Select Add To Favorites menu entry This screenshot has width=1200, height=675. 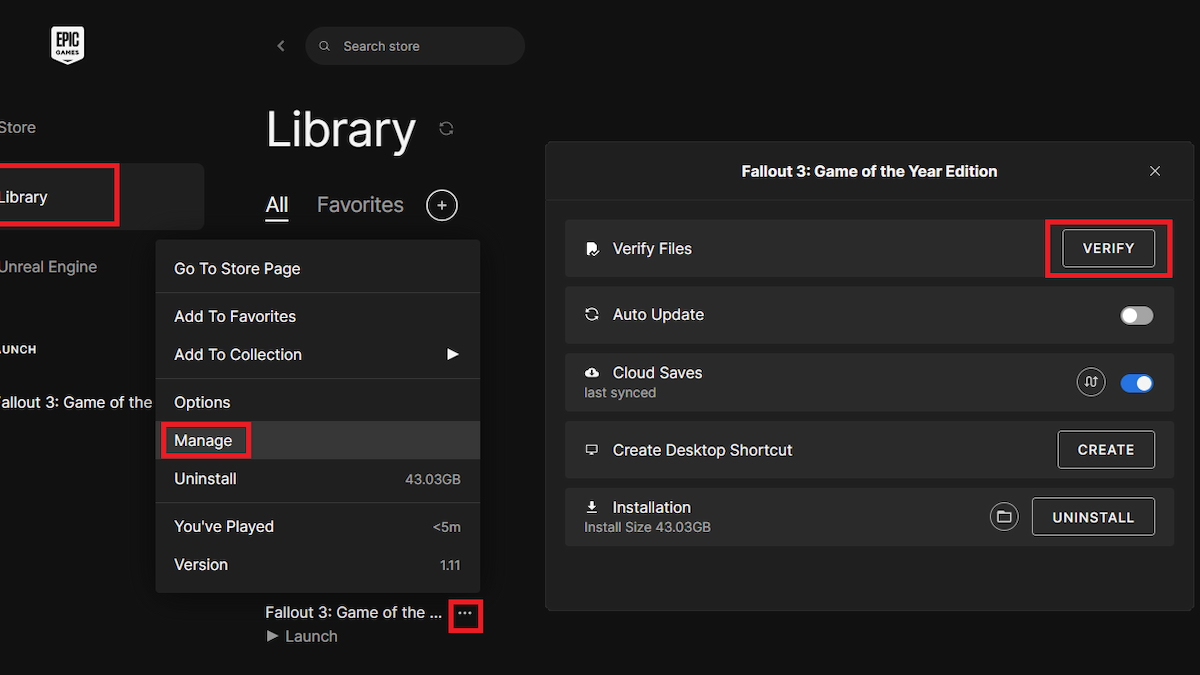pyautogui.click(x=235, y=317)
